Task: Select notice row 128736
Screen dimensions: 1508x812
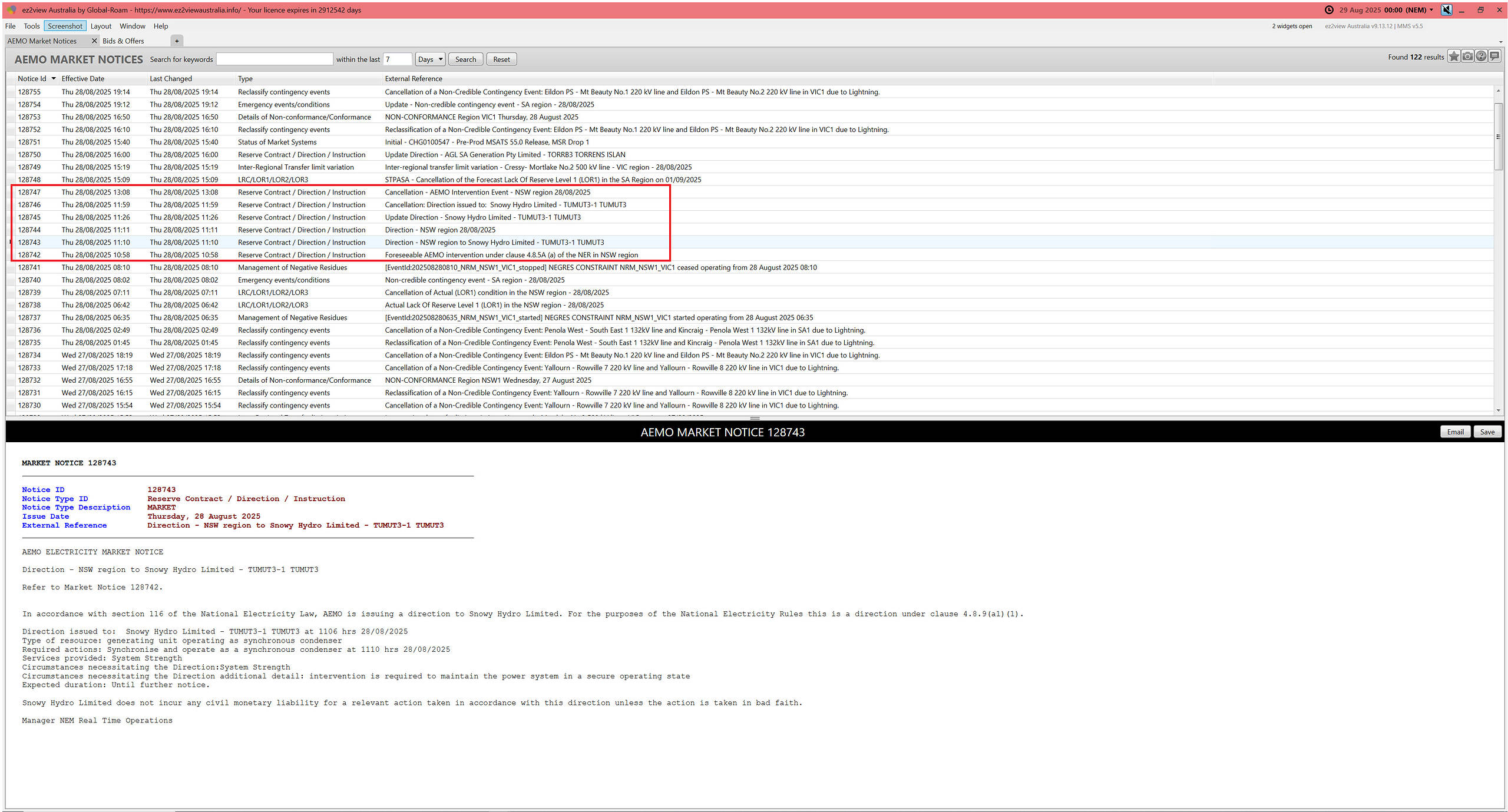Action: click(750, 330)
